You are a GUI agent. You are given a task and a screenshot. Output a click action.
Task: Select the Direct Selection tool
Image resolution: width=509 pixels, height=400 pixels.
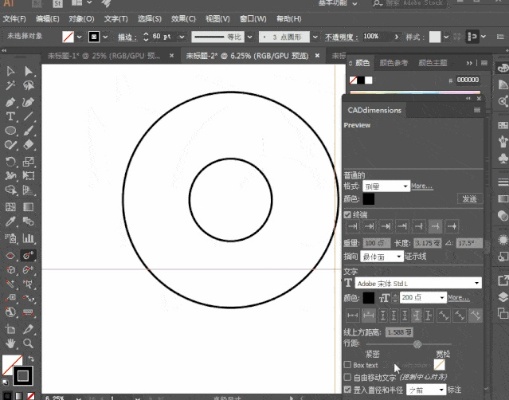(x=28, y=71)
